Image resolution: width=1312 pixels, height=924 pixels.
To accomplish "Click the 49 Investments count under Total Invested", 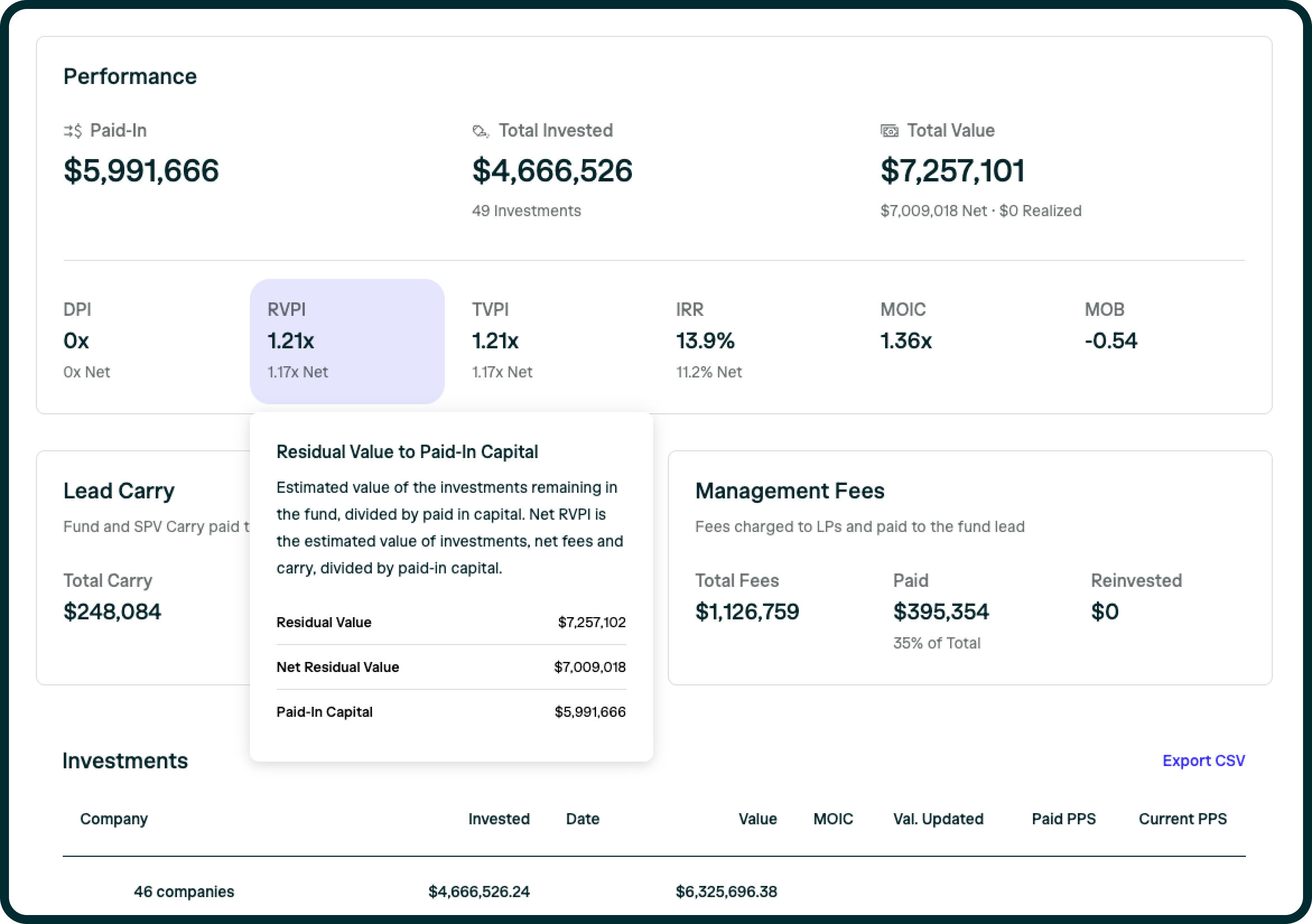I will point(525,211).
